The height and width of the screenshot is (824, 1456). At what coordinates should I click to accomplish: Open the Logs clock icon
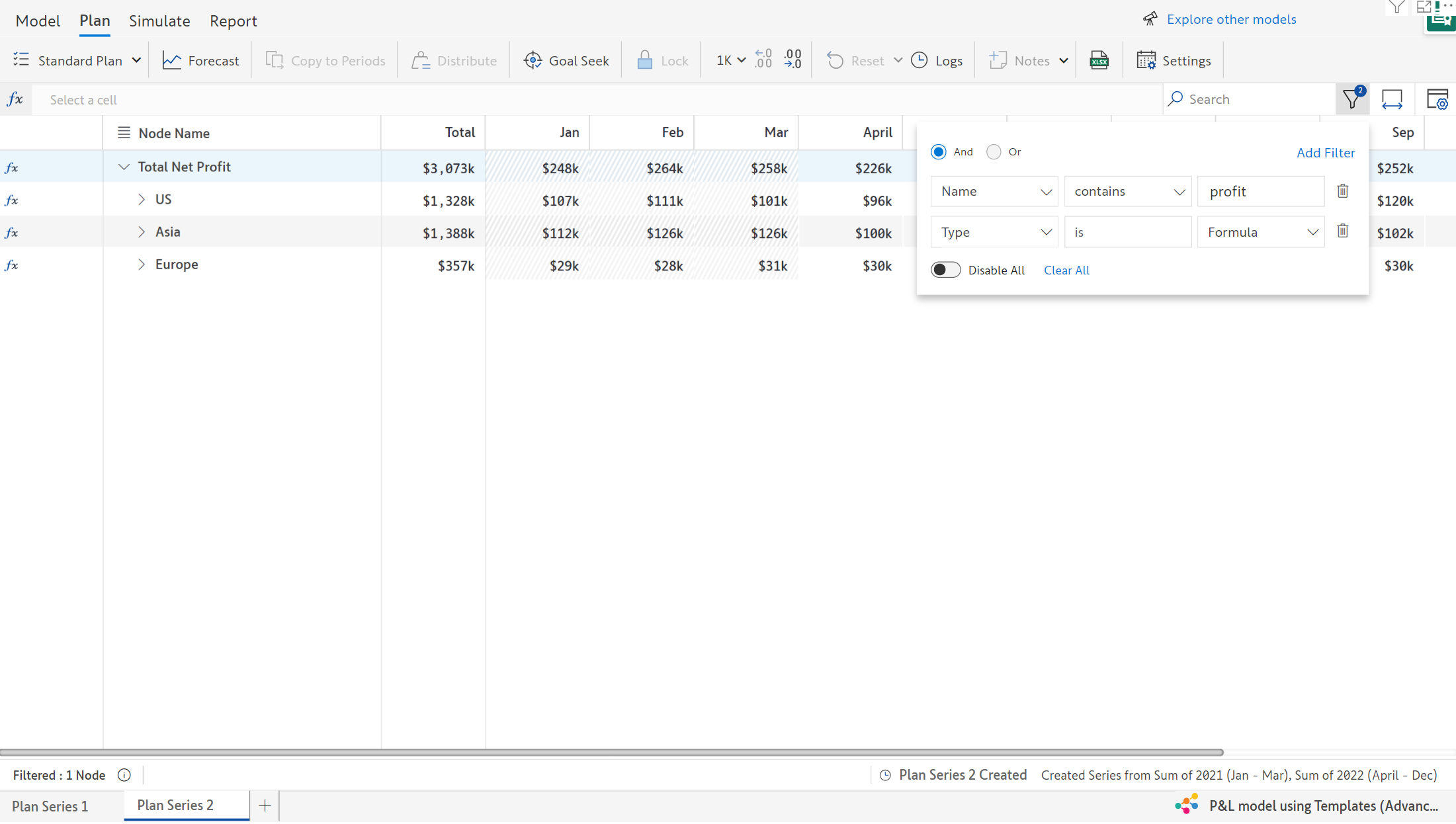coord(920,60)
